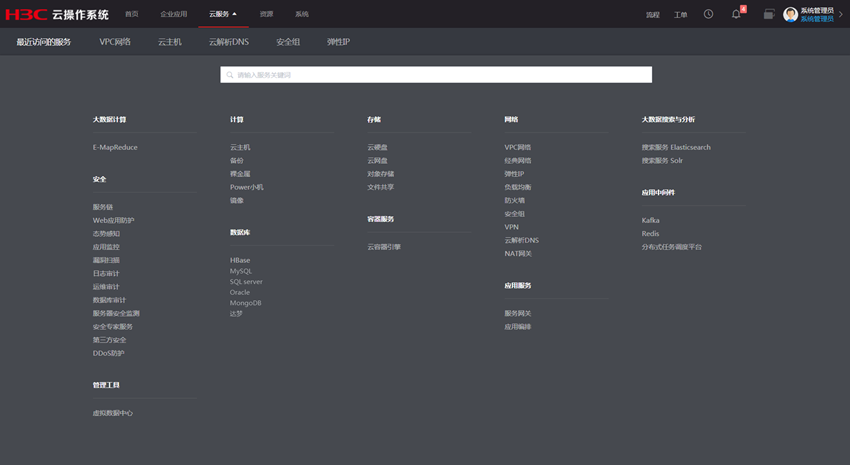The image size is (850, 465).
Task: Click the clock history icon
Action: (x=708, y=14)
